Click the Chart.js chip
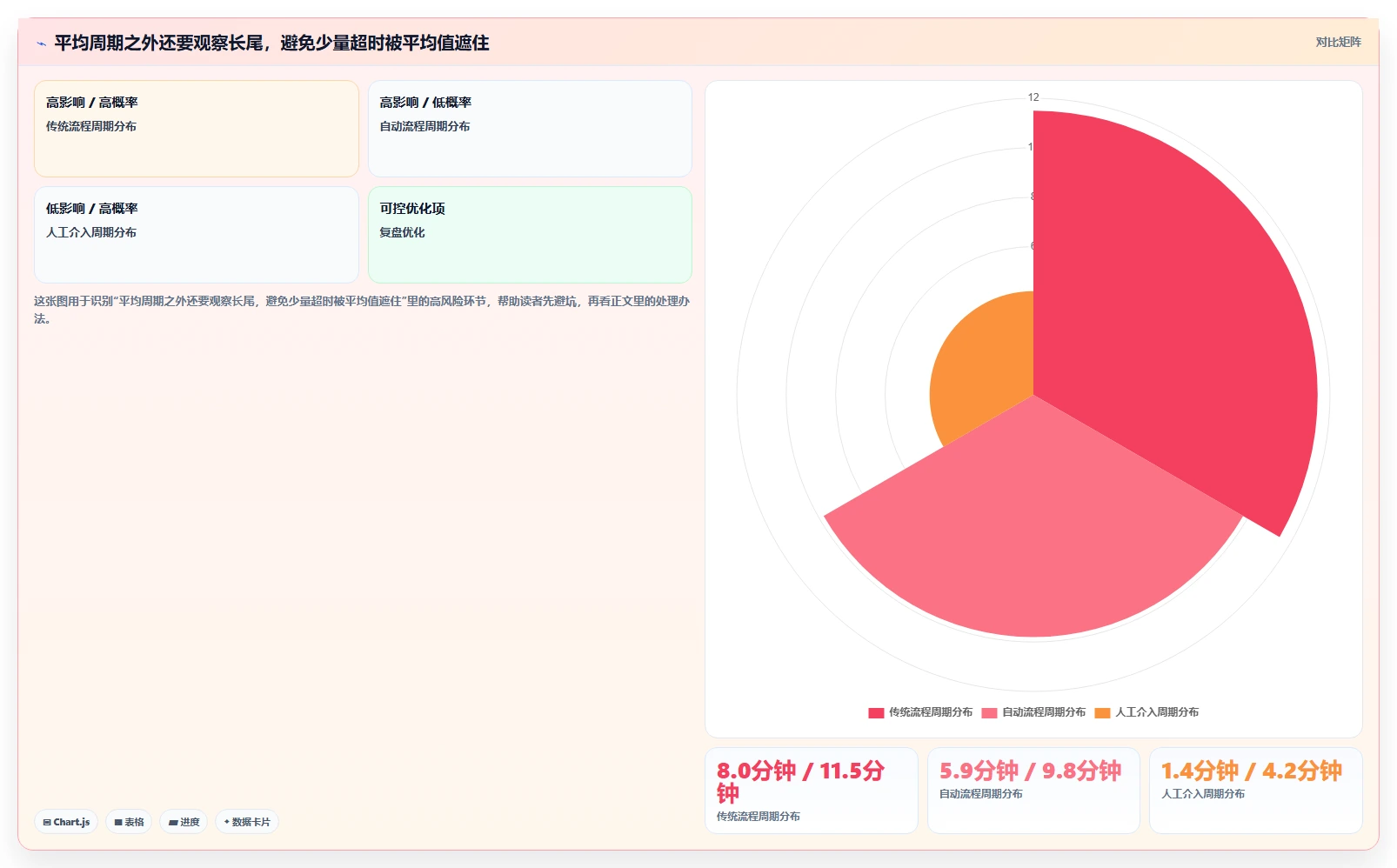 [66, 822]
